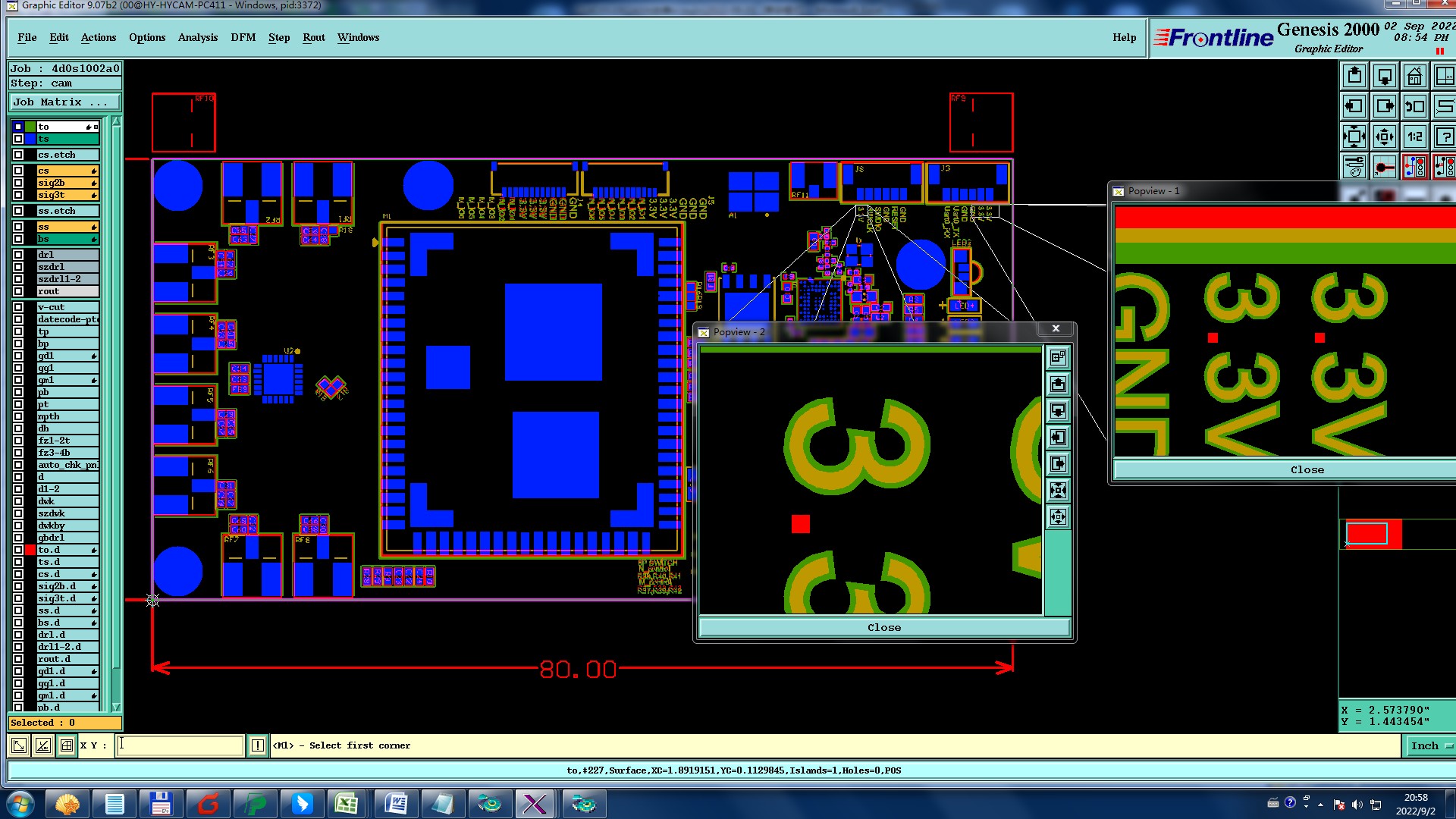Screen dimensions: 1456x819
Task: Toggle the v-cut layer checkbox
Action: tap(18, 307)
